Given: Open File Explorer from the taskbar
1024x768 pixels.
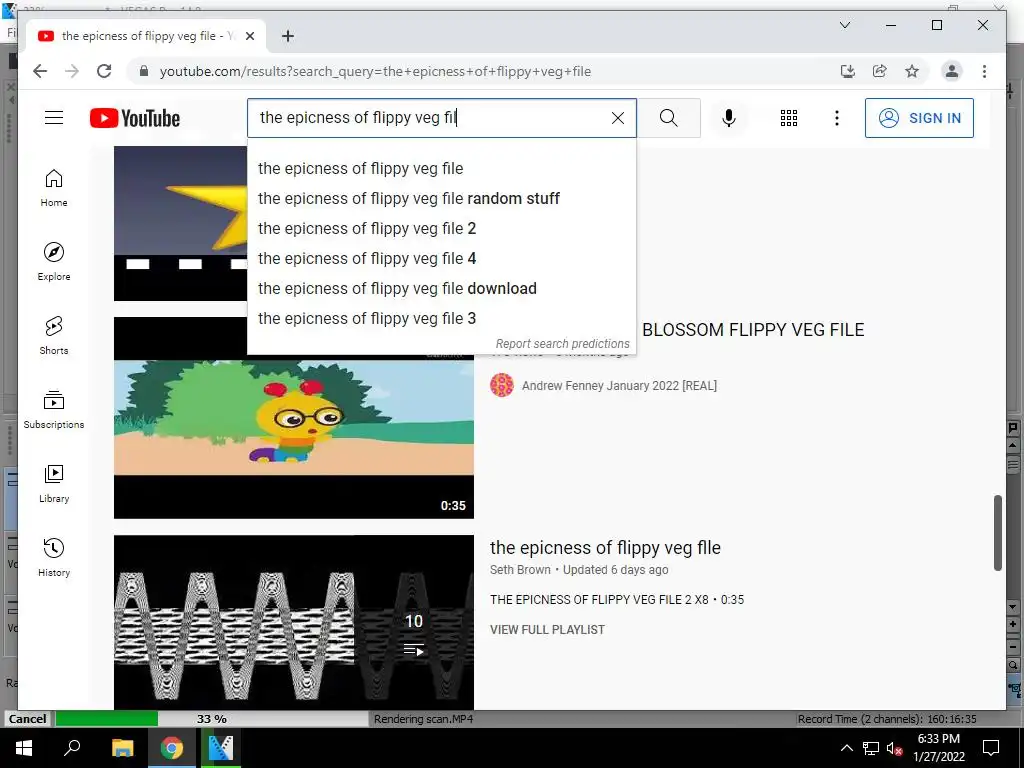Looking at the screenshot, I should tap(122, 748).
